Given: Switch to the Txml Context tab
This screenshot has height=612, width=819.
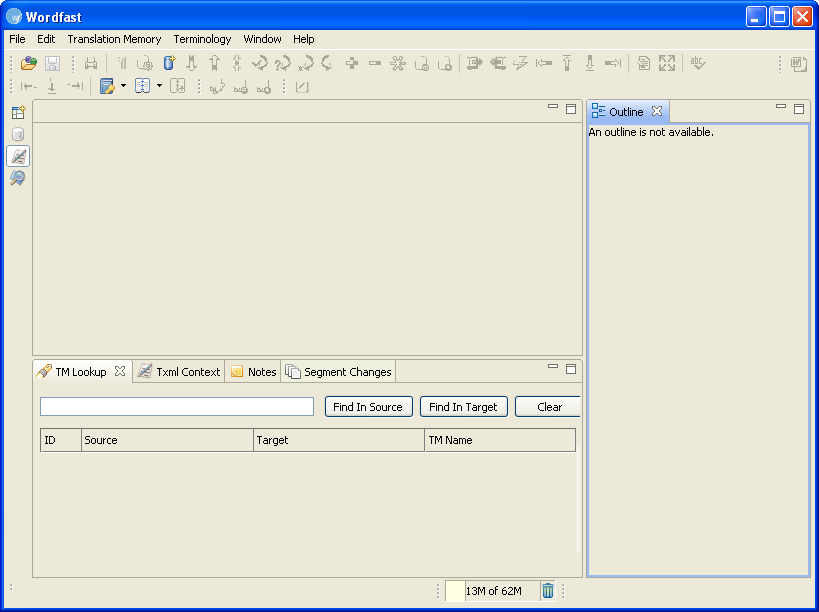Looking at the screenshot, I should tap(179, 372).
